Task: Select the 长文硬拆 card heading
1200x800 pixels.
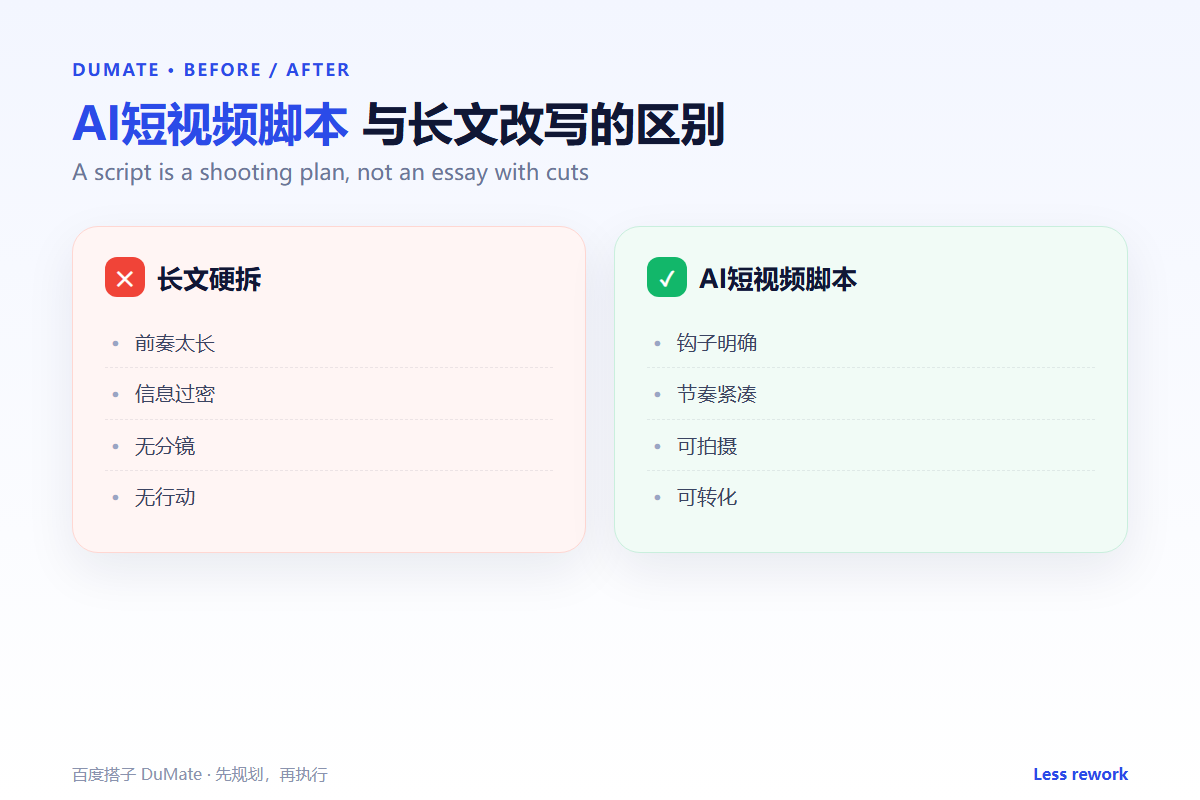Action: pyautogui.click(x=209, y=279)
